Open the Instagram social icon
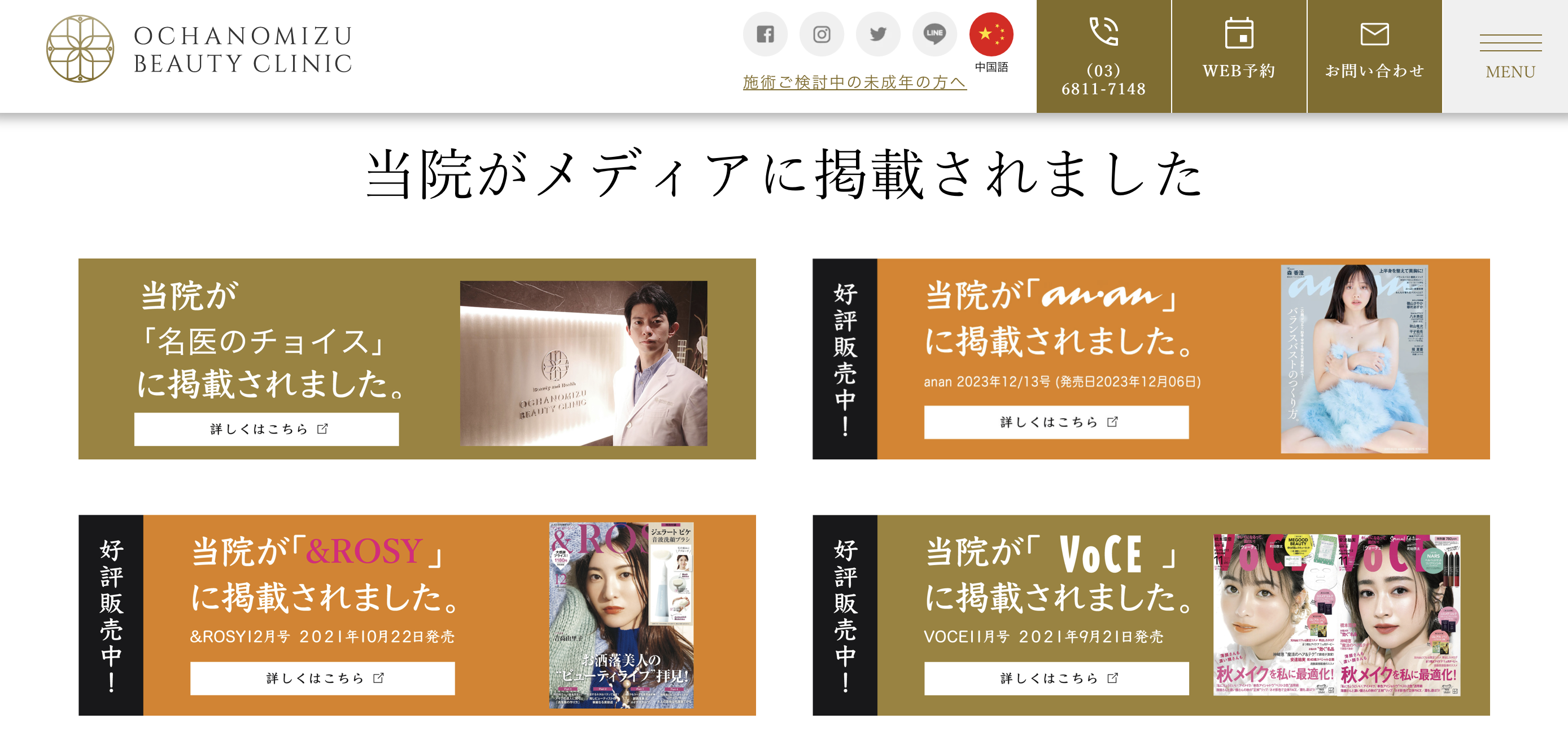The height and width of the screenshot is (736, 1568). (822, 34)
